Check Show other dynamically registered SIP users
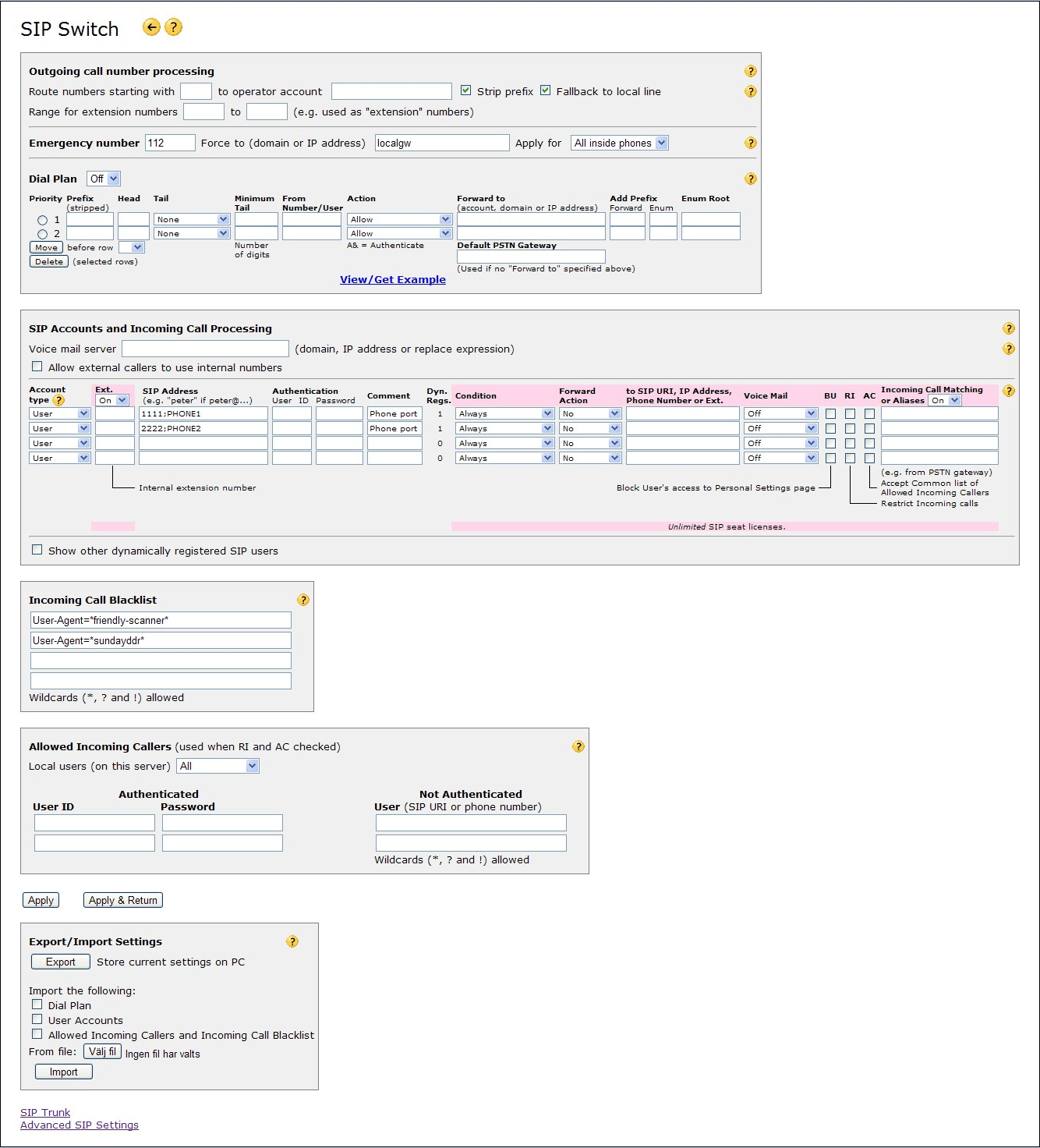Image resolution: width=1040 pixels, height=1148 pixels. pyautogui.click(x=37, y=550)
